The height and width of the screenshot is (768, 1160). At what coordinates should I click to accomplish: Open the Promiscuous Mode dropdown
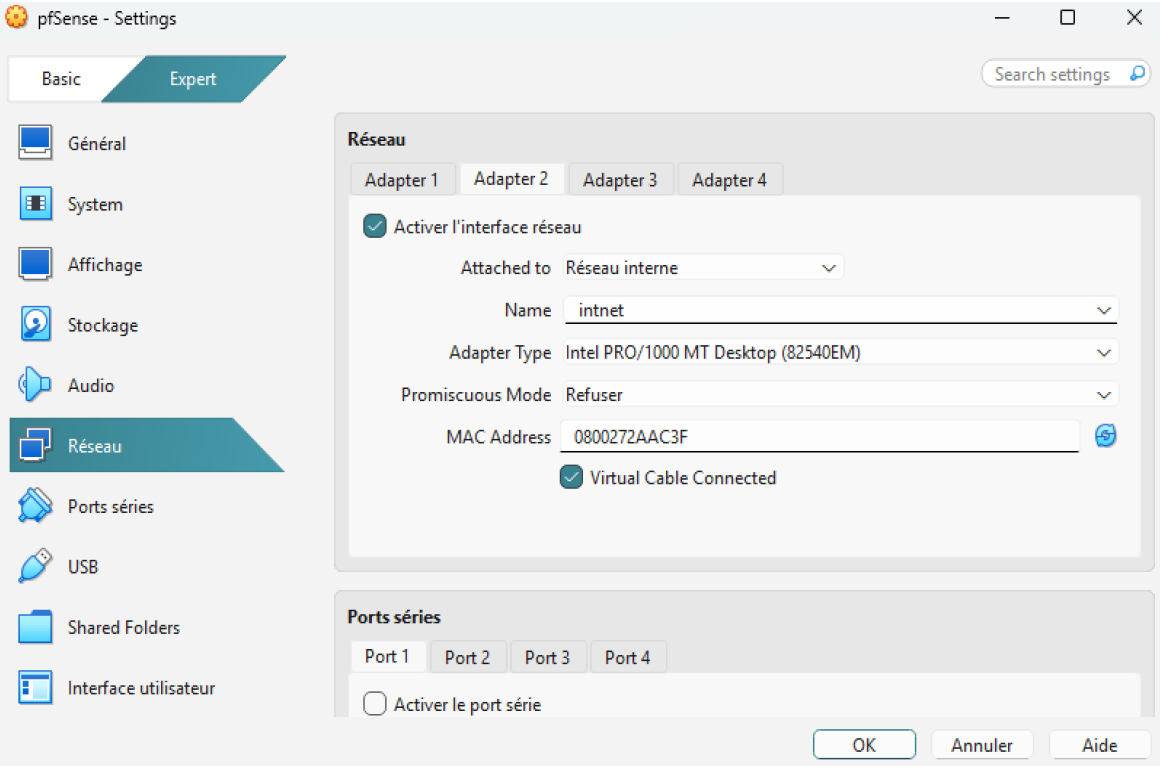pyautogui.click(x=840, y=394)
